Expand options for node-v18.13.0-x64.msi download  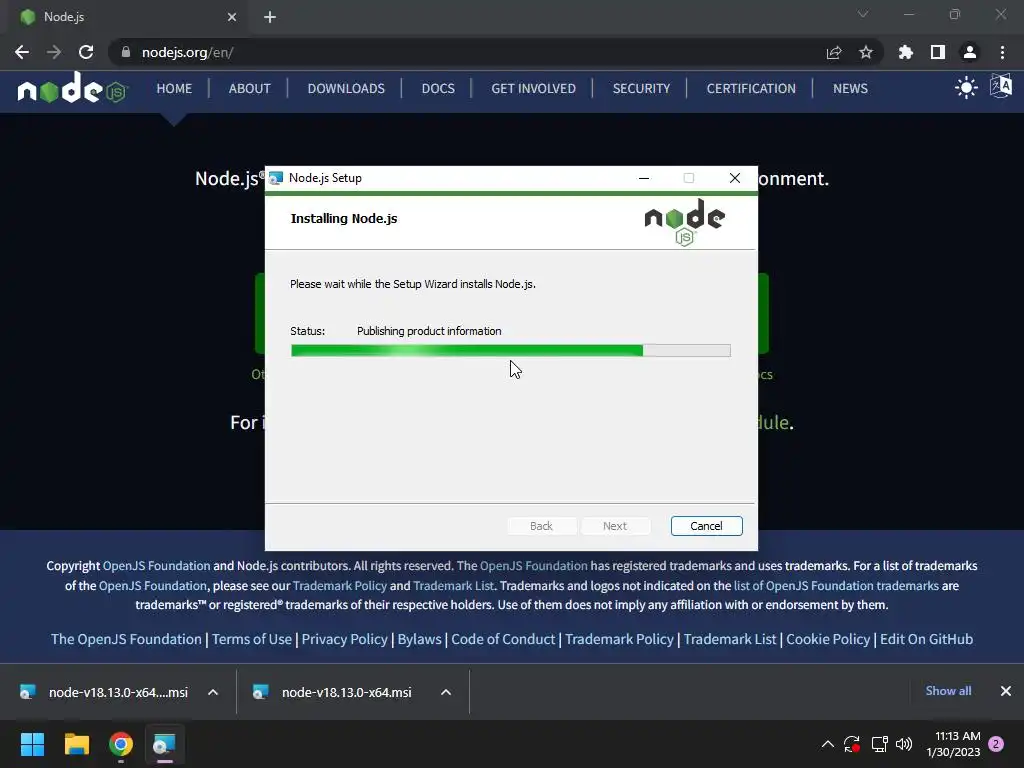[446, 692]
